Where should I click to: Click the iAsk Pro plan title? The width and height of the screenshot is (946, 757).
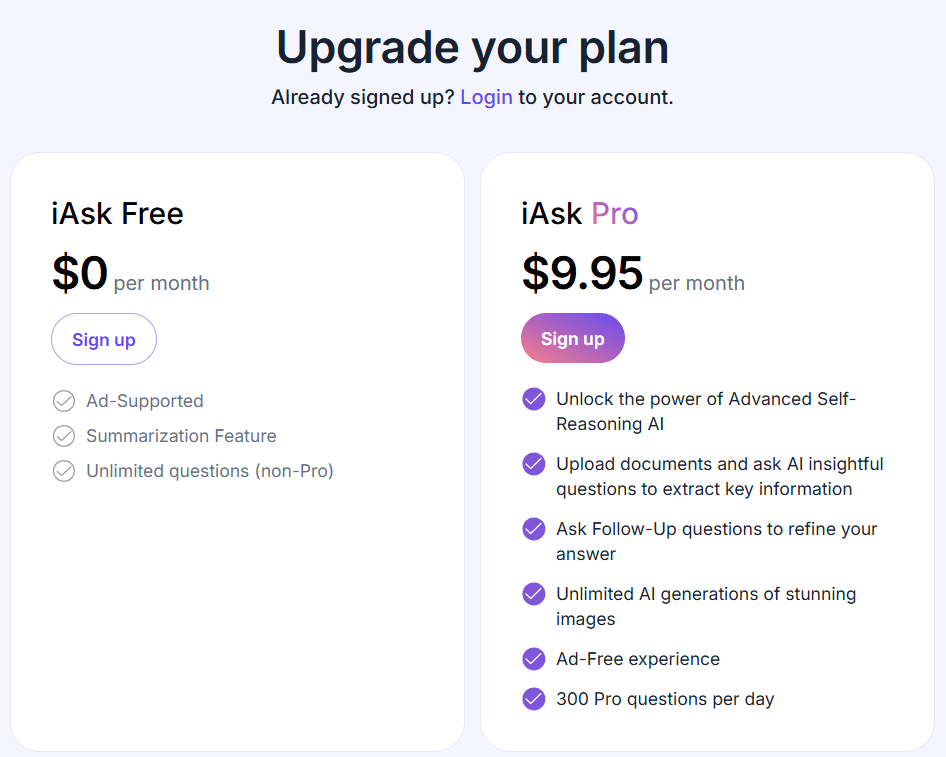[580, 213]
